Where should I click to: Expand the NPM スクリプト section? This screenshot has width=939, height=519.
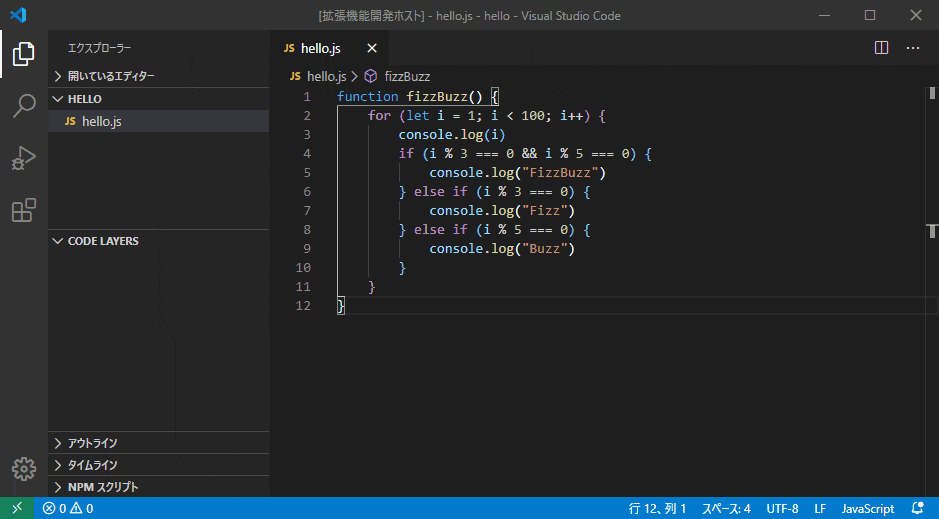point(159,487)
